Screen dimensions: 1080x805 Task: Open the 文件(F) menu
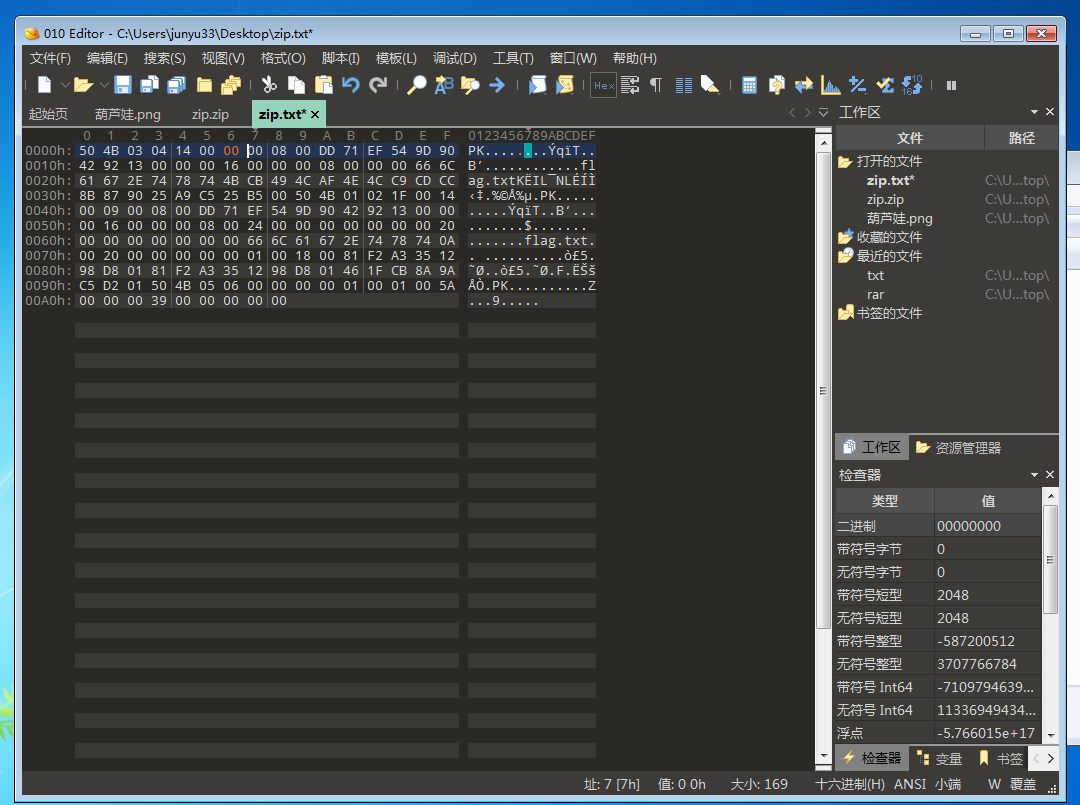point(50,59)
